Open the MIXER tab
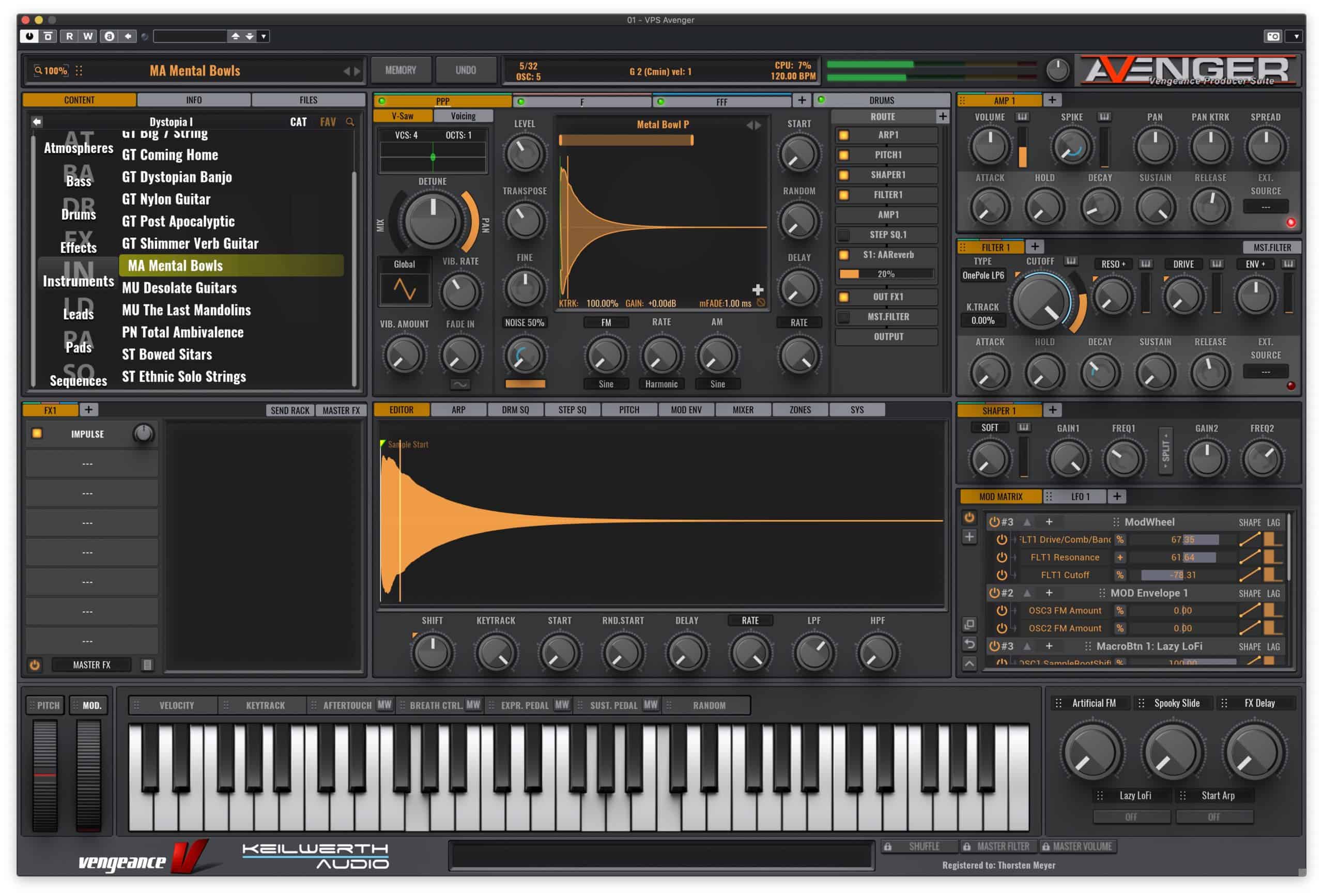The image size is (1323, 896). [743, 409]
